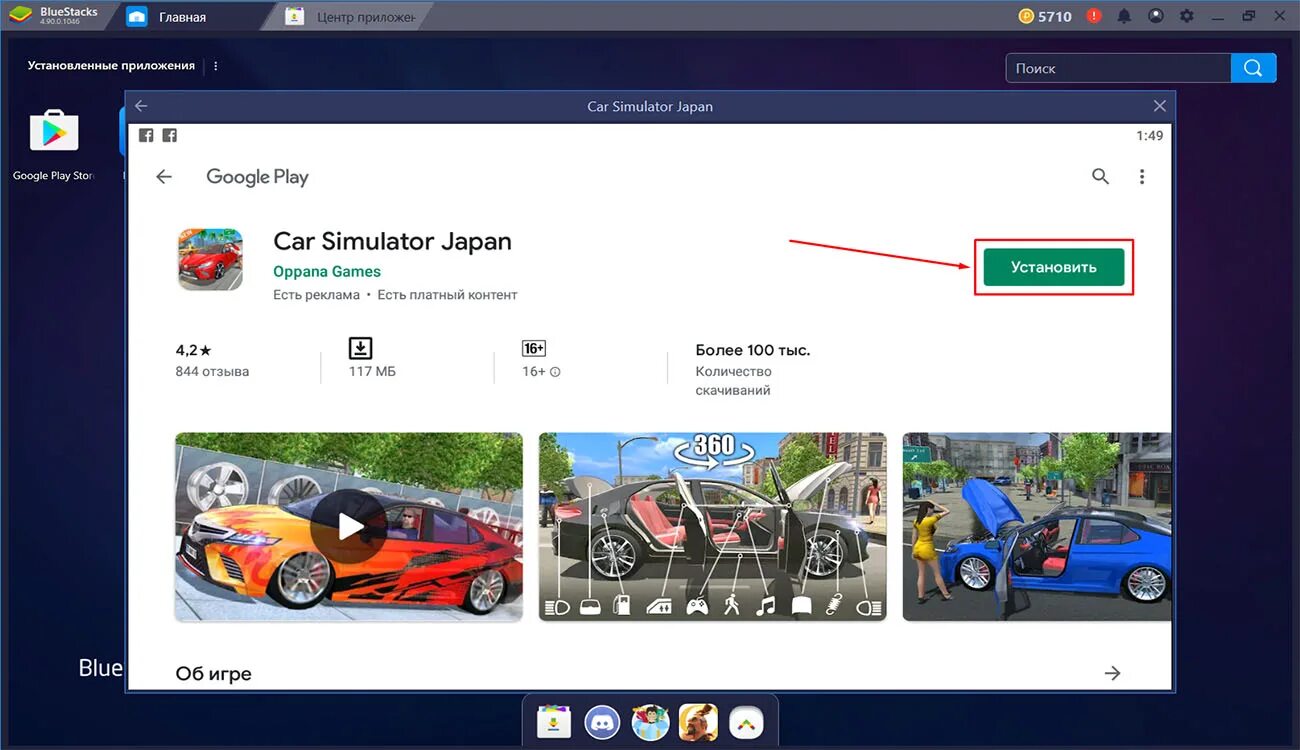Click the Более 100 тыс. downloads text

point(753,350)
